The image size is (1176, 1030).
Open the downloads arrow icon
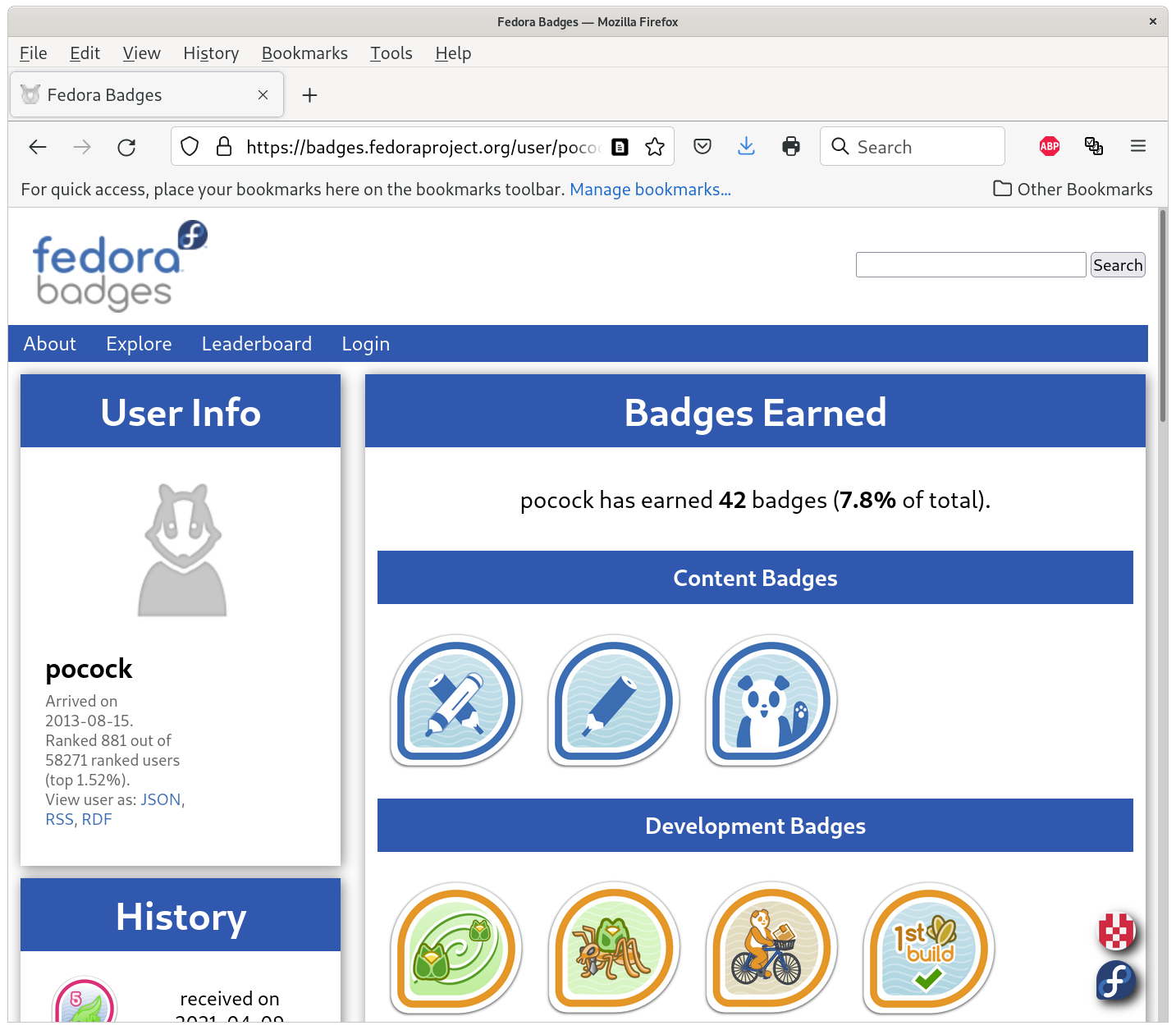click(746, 147)
